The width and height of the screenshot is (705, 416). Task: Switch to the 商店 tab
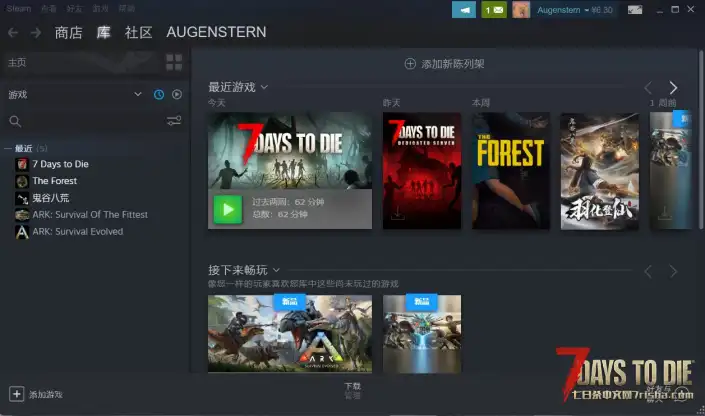(69, 32)
